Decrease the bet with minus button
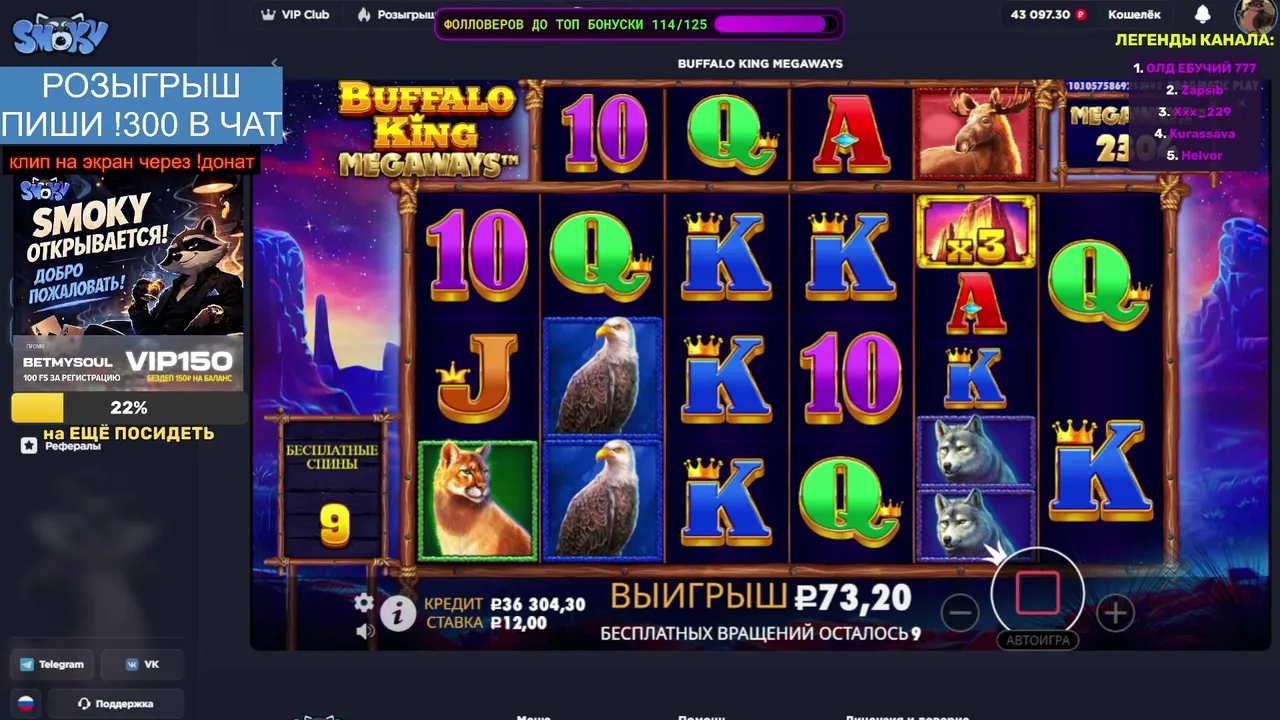The image size is (1280, 720). click(959, 612)
